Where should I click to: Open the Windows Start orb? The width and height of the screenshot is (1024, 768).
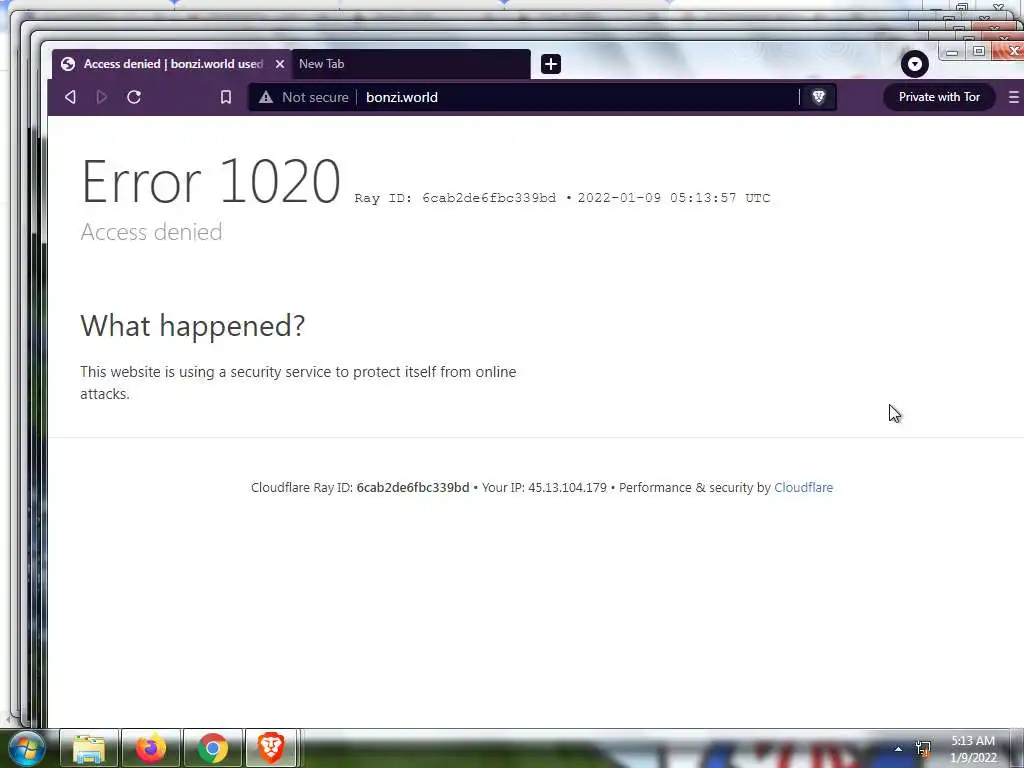(26, 748)
